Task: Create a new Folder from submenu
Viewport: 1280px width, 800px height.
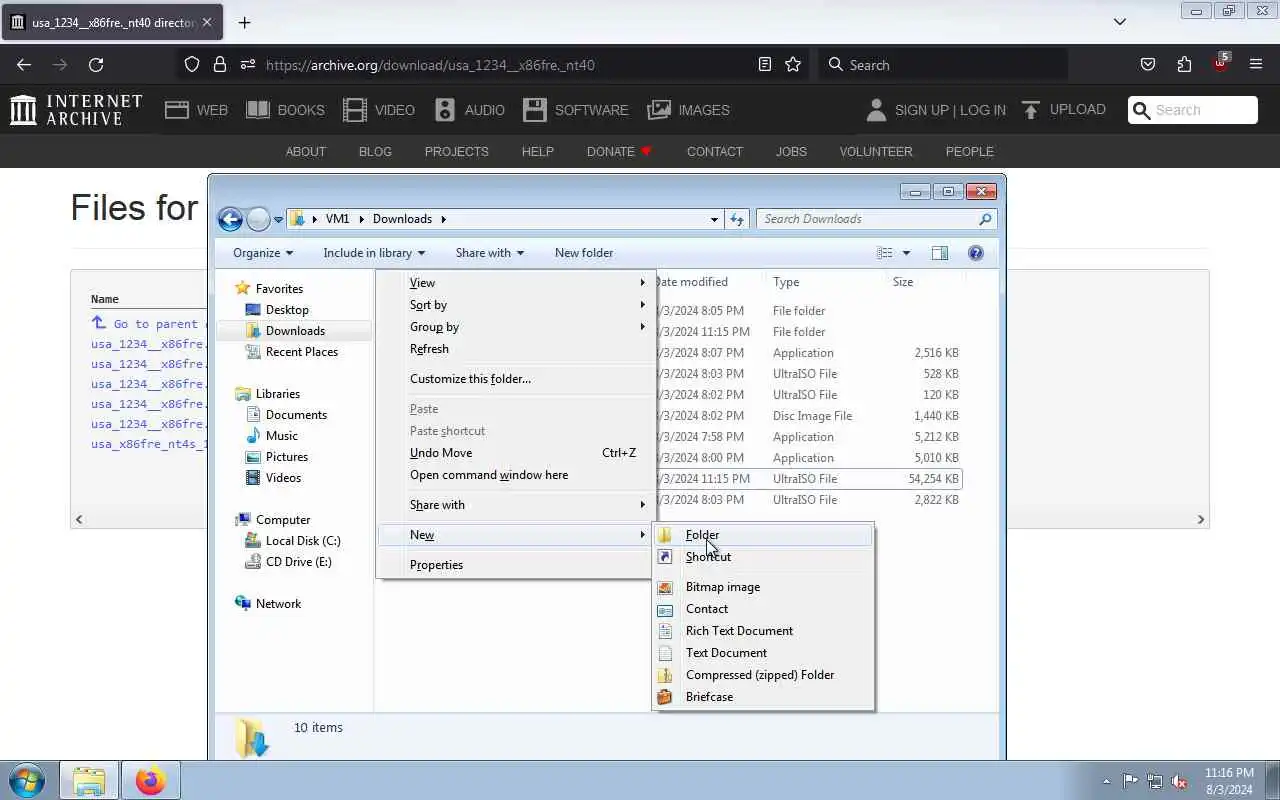Action: pyautogui.click(x=763, y=535)
